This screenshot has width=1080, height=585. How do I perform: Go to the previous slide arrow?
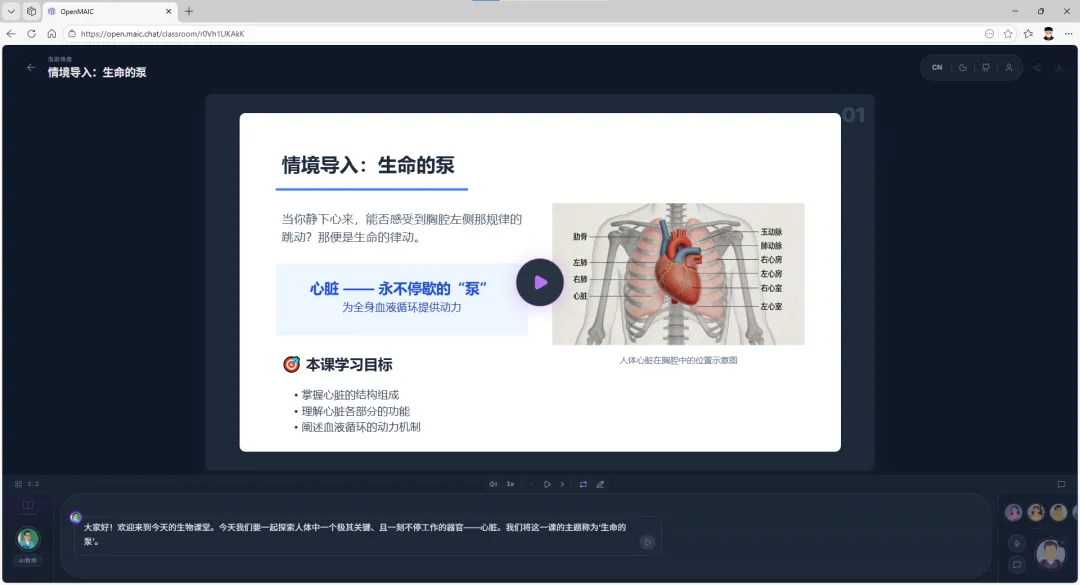pyautogui.click(x=531, y=484)
